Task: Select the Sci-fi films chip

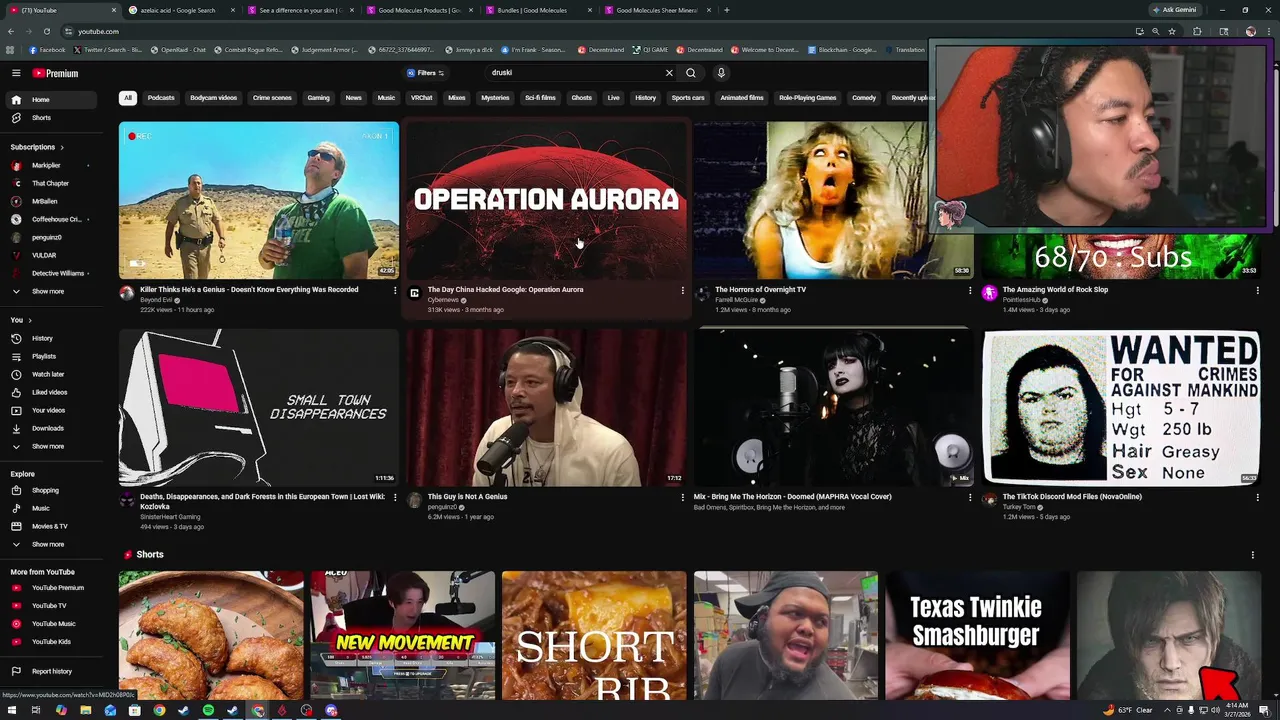Action: pyautogui.click(x=540, y=98)
